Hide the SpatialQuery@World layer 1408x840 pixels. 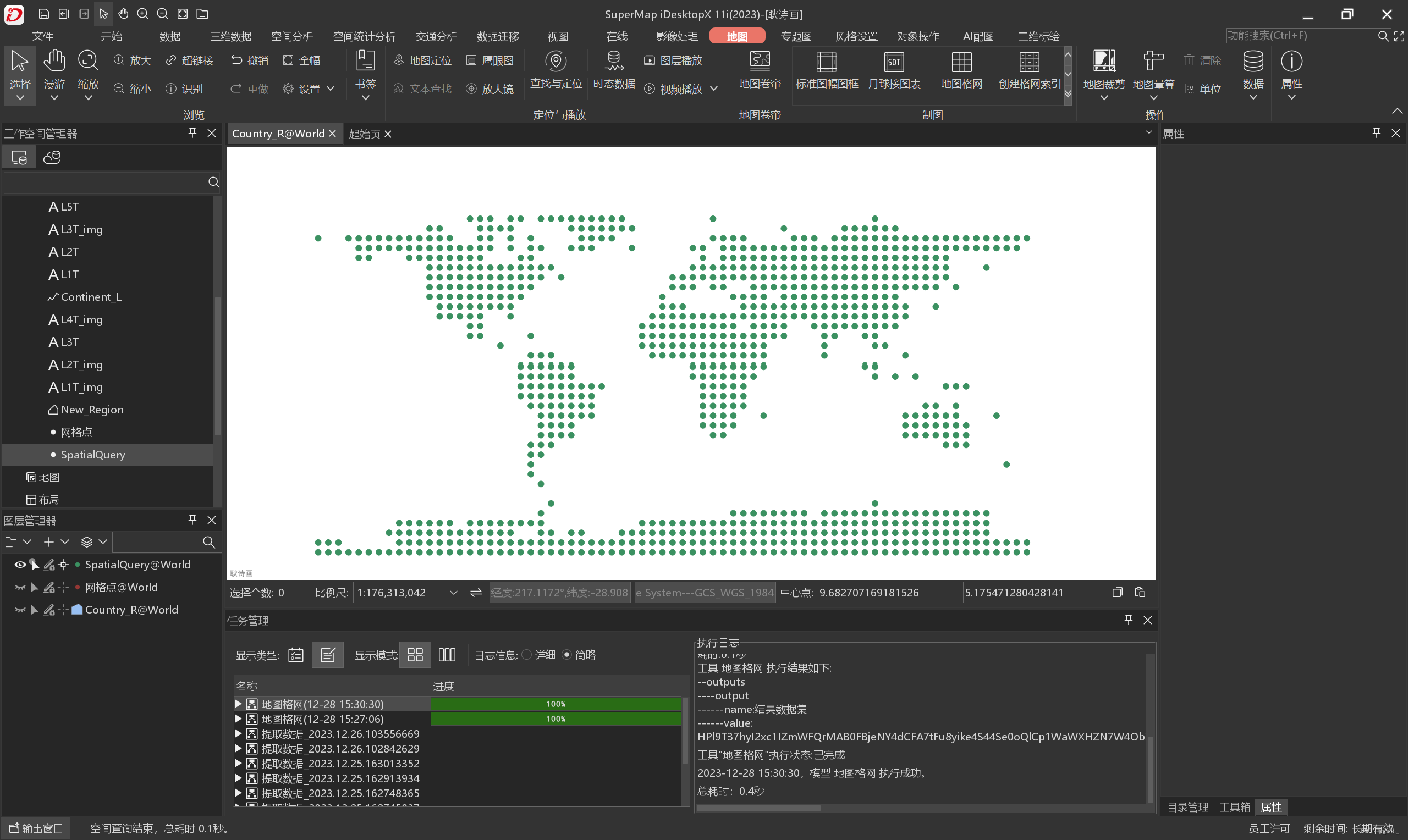[20, 565]
